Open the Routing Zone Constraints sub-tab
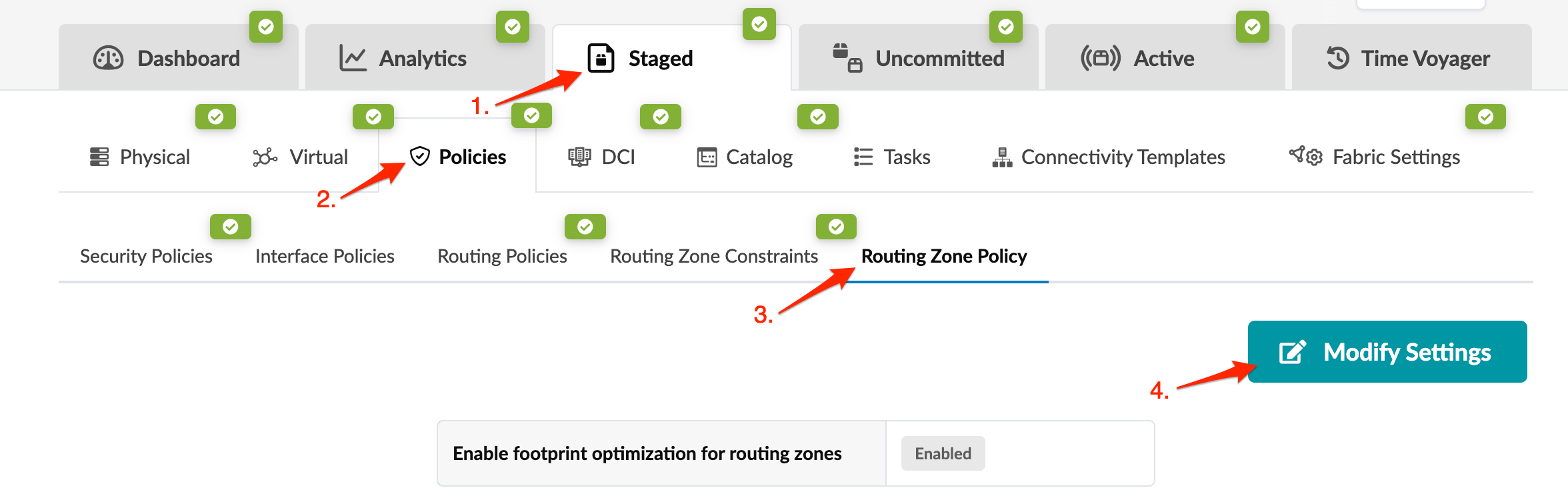Image resolution: width=1568 pixels, height=496 pixels. (714, 257)
